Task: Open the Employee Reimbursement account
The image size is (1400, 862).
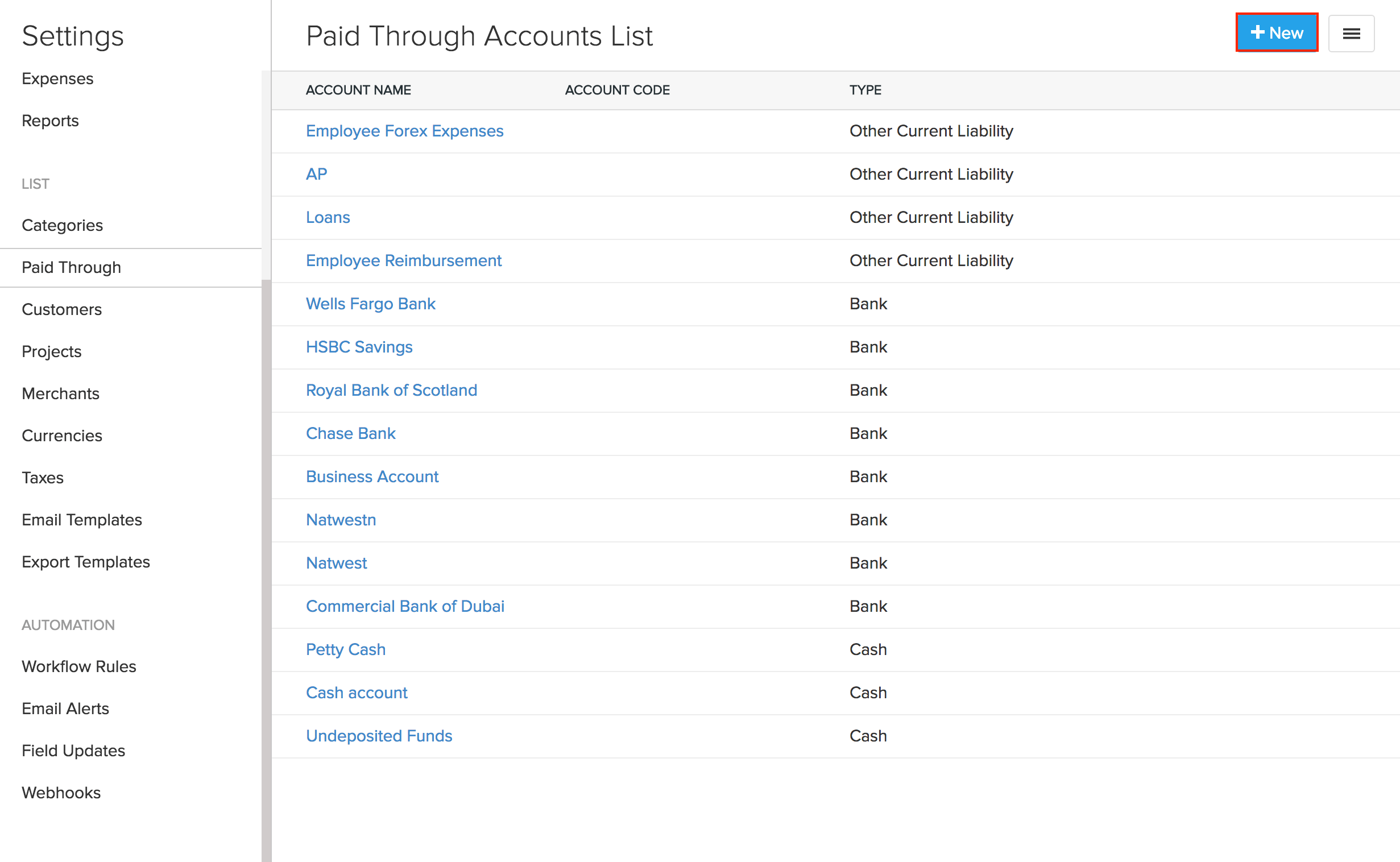Action: click(403, 260)
